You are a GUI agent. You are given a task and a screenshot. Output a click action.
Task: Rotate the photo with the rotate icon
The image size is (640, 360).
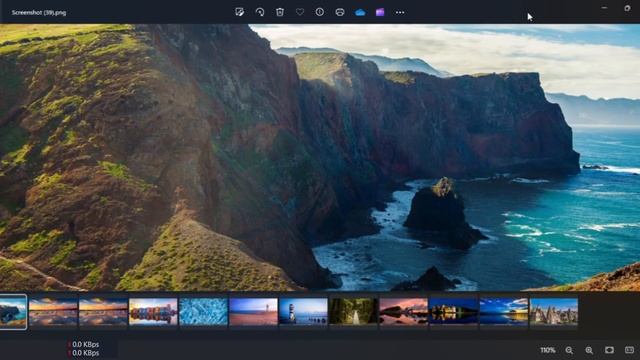pyautogui.click(x=260, y=12)
